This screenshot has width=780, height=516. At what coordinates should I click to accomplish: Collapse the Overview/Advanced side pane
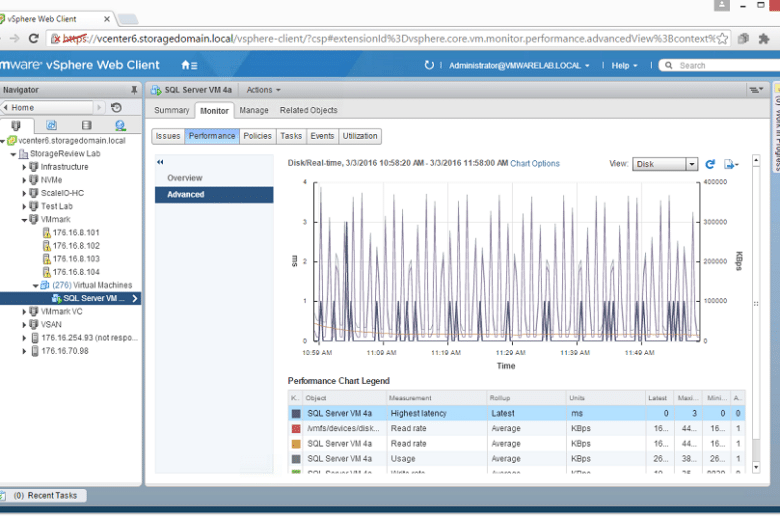(160, 162)
